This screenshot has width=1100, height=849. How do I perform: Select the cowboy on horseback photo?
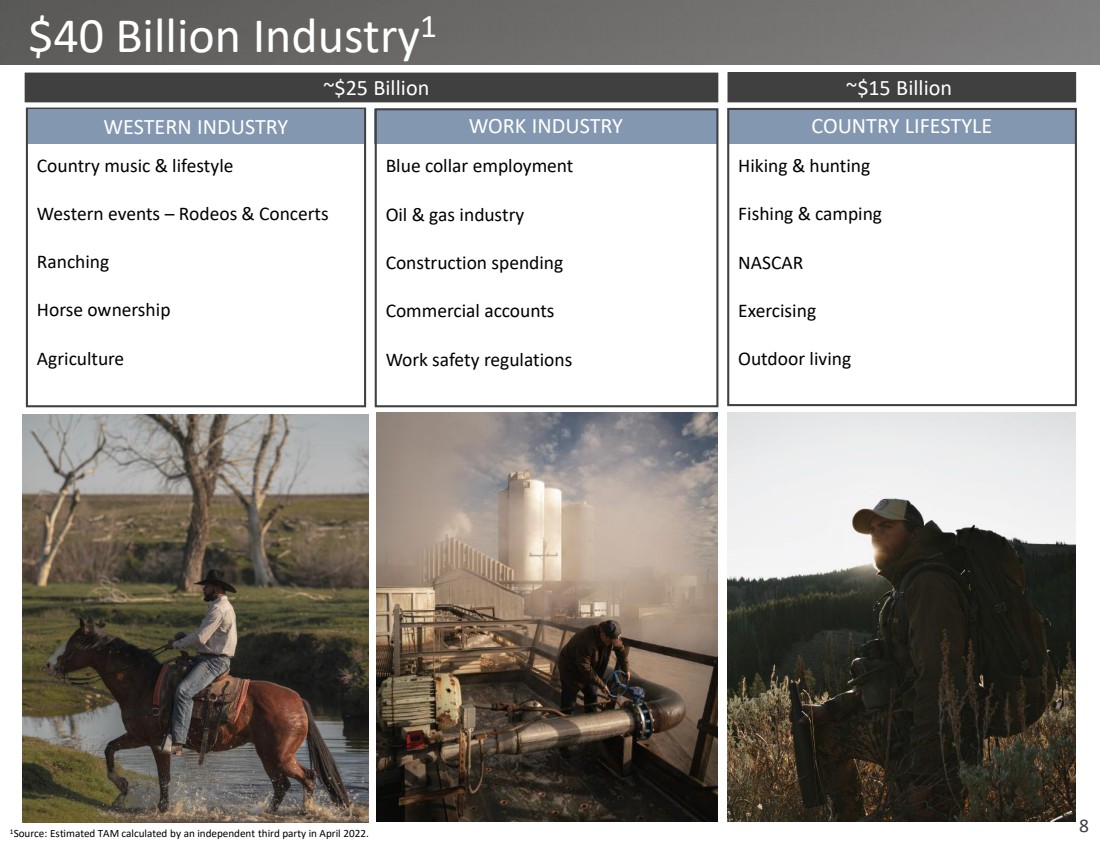point(196,617)
